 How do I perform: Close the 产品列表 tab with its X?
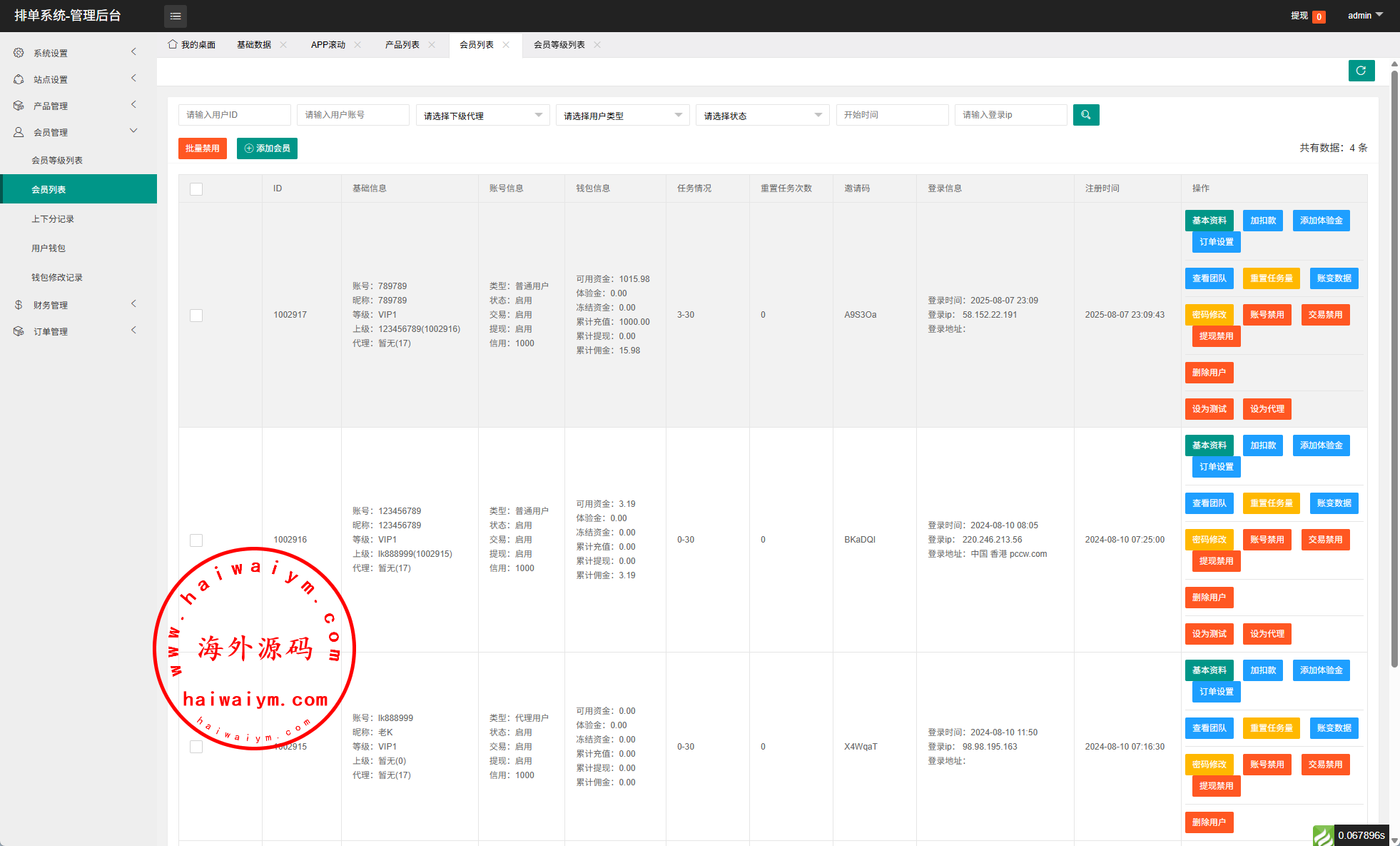pyautogui.click(x=432, y=45)
